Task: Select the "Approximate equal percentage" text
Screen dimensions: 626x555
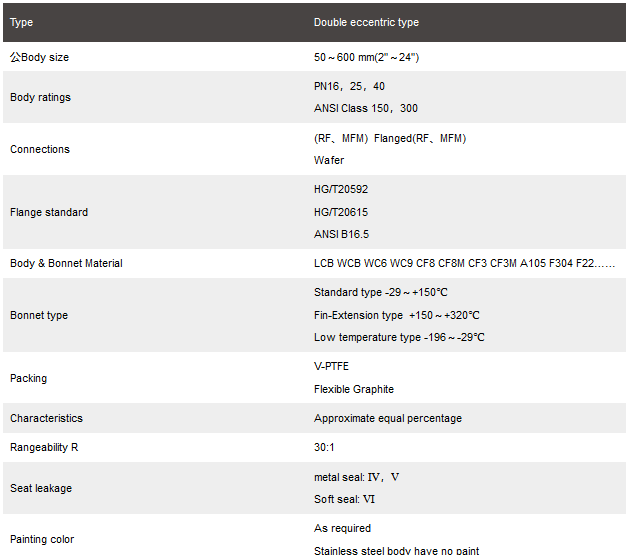Action: pyautogui.click(x=387, y=418)
